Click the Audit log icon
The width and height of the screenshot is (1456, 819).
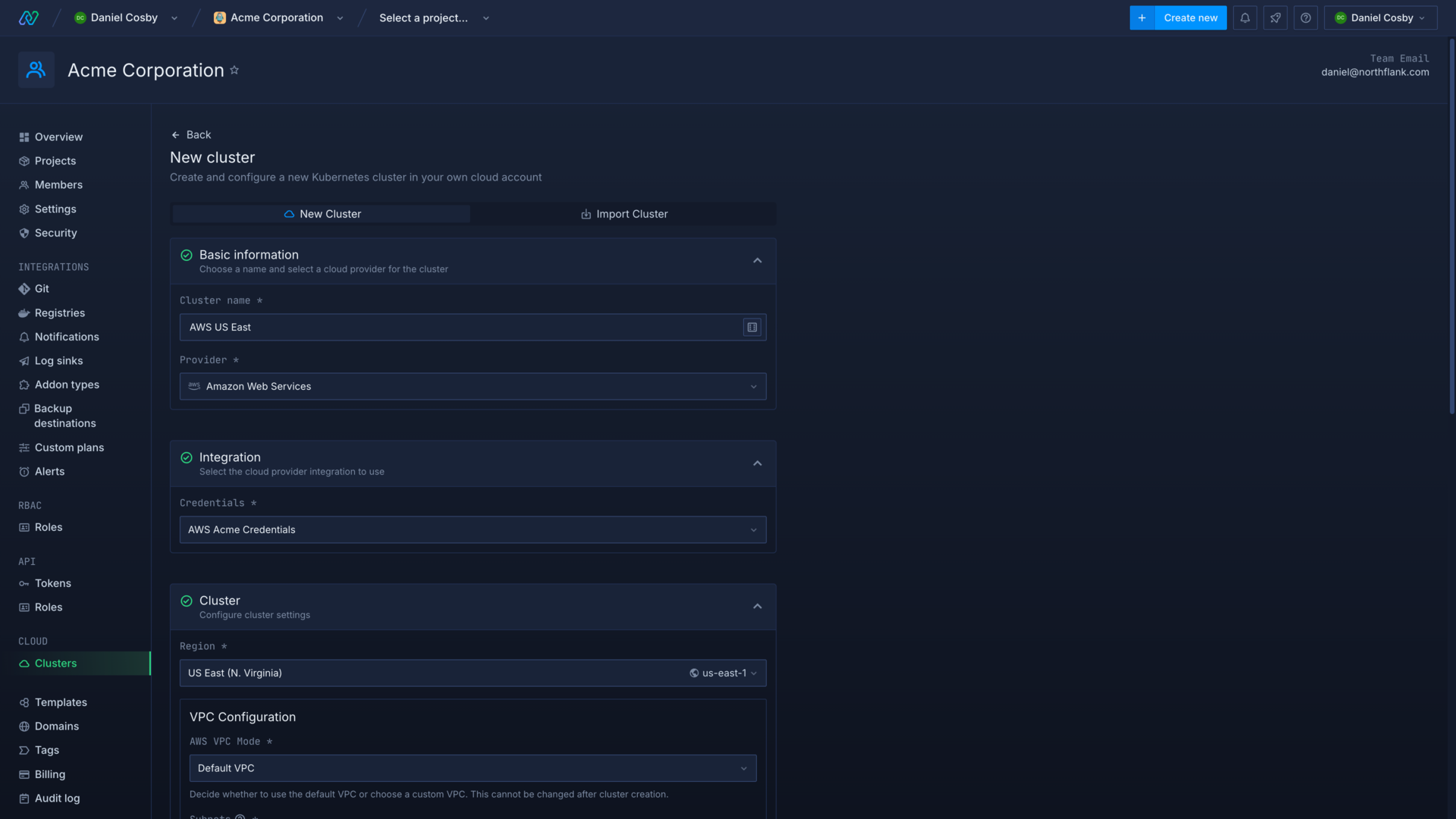(24, 799)
